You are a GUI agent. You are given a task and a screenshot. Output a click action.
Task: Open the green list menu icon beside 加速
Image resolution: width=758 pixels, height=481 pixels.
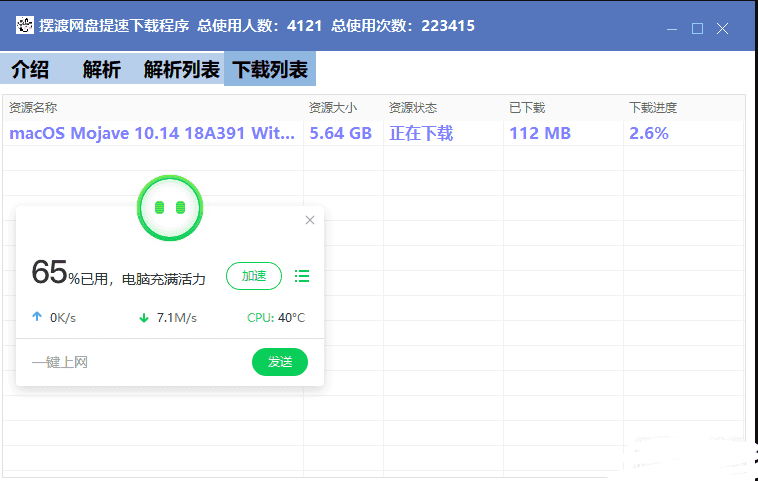pos(302,276)
